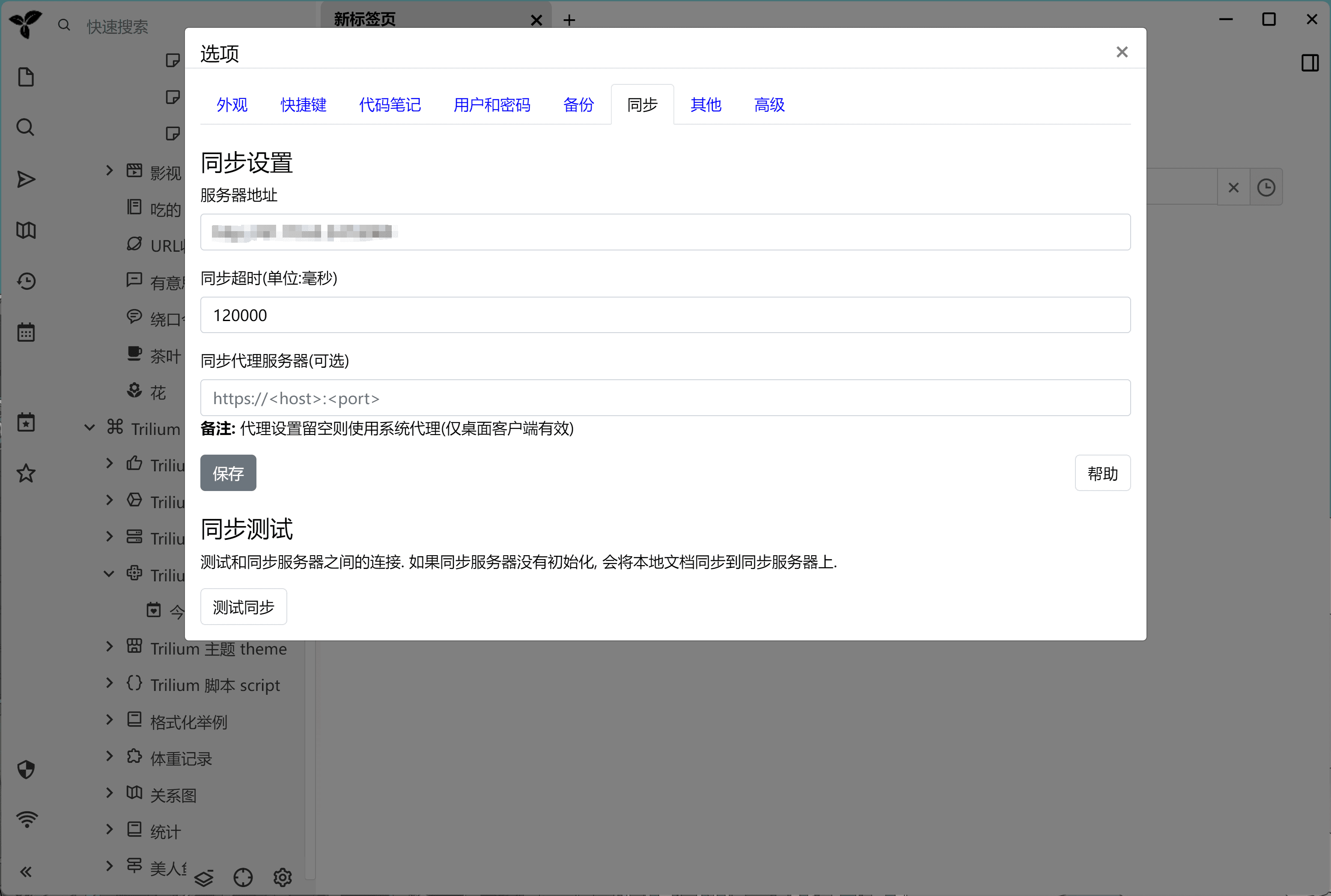The height and width of the screenshot is (896, 1331).
Task: Open a new tab with plus icon
Action: [x=569, y=20]
